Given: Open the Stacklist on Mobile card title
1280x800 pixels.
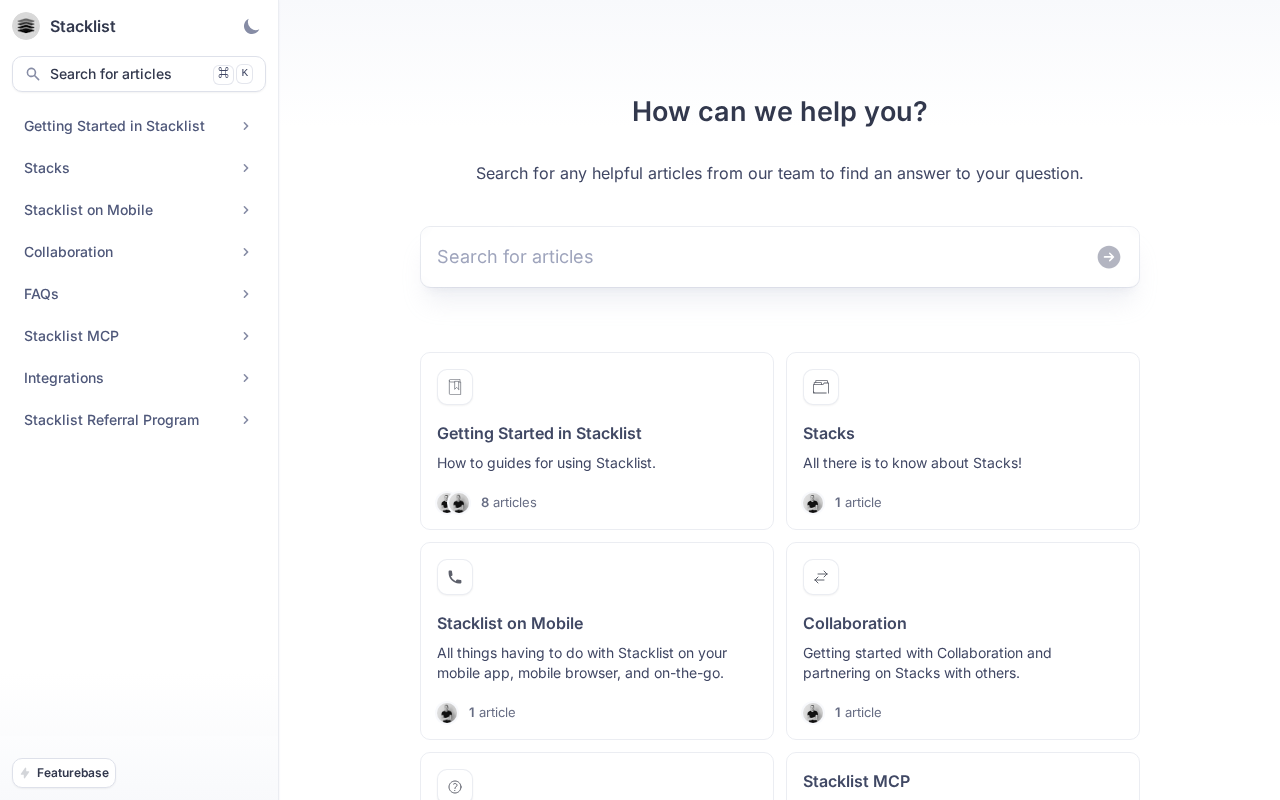Looking at the screenshot, I should tap(510, 623).
